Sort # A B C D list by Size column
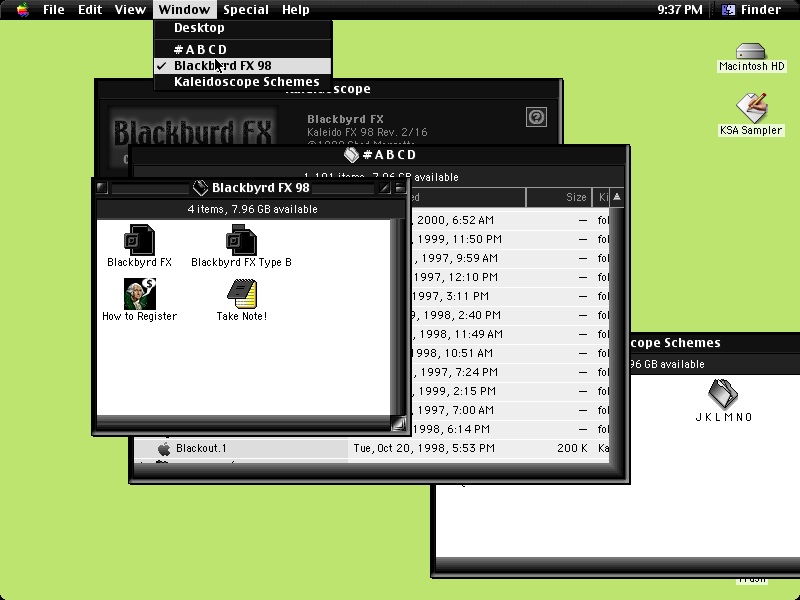This screenshot has height=600, width=800. point(559,197)
